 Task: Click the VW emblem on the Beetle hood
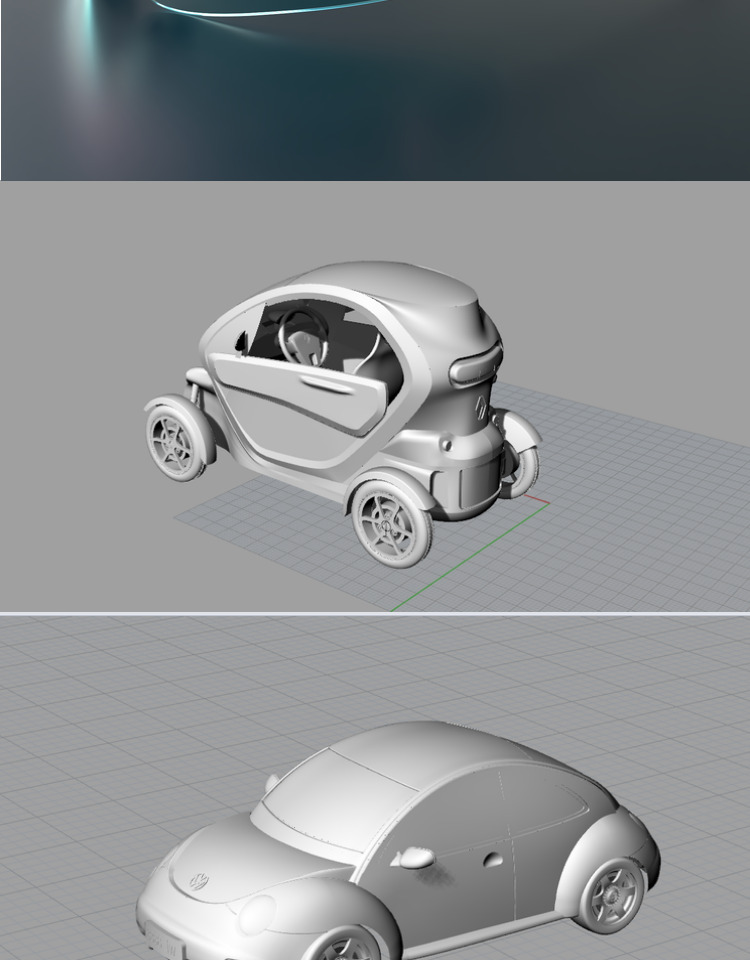tap(199, 881)
